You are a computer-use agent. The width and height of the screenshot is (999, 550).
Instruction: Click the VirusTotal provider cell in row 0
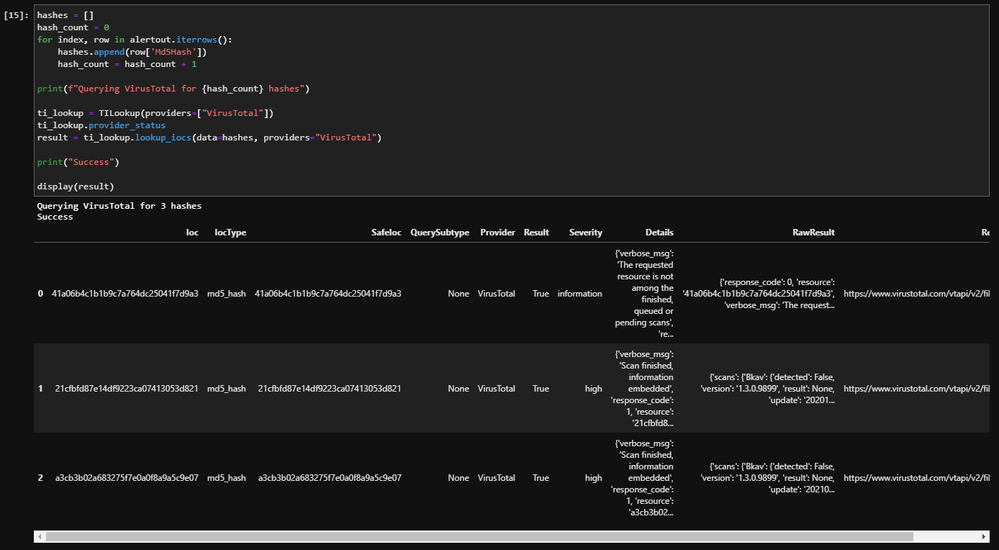click(x=496, y=294)
